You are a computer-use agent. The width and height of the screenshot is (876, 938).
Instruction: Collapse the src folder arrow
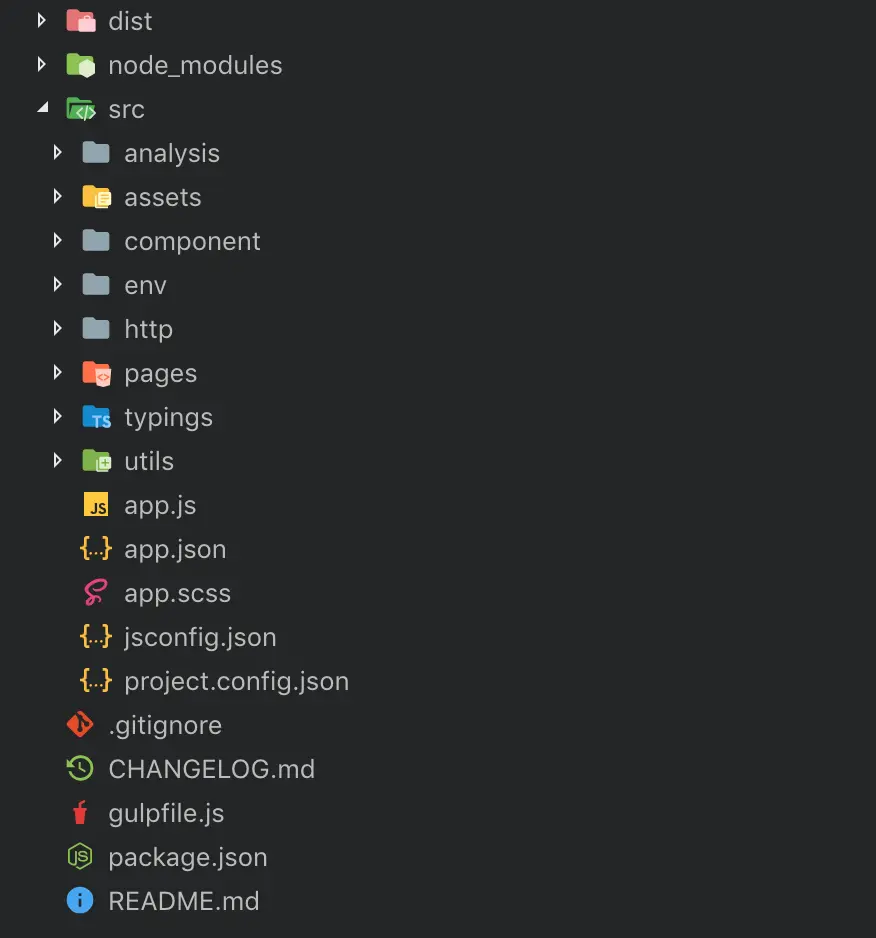click(x=42, y=108)
